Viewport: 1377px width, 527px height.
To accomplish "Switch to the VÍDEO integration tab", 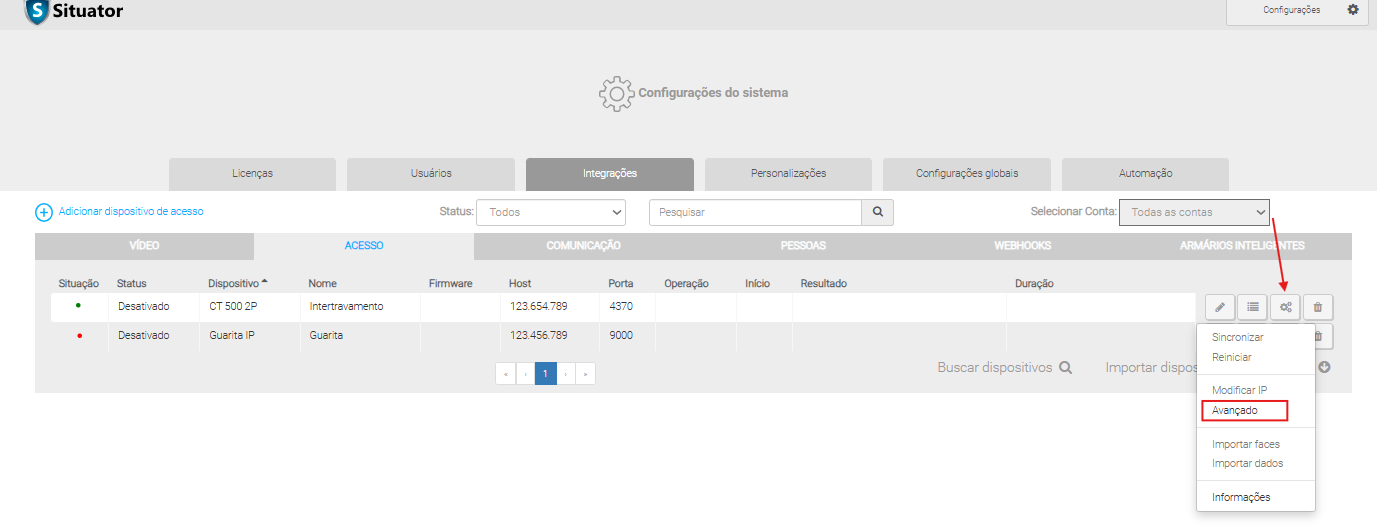I will (x=144, y=246).
